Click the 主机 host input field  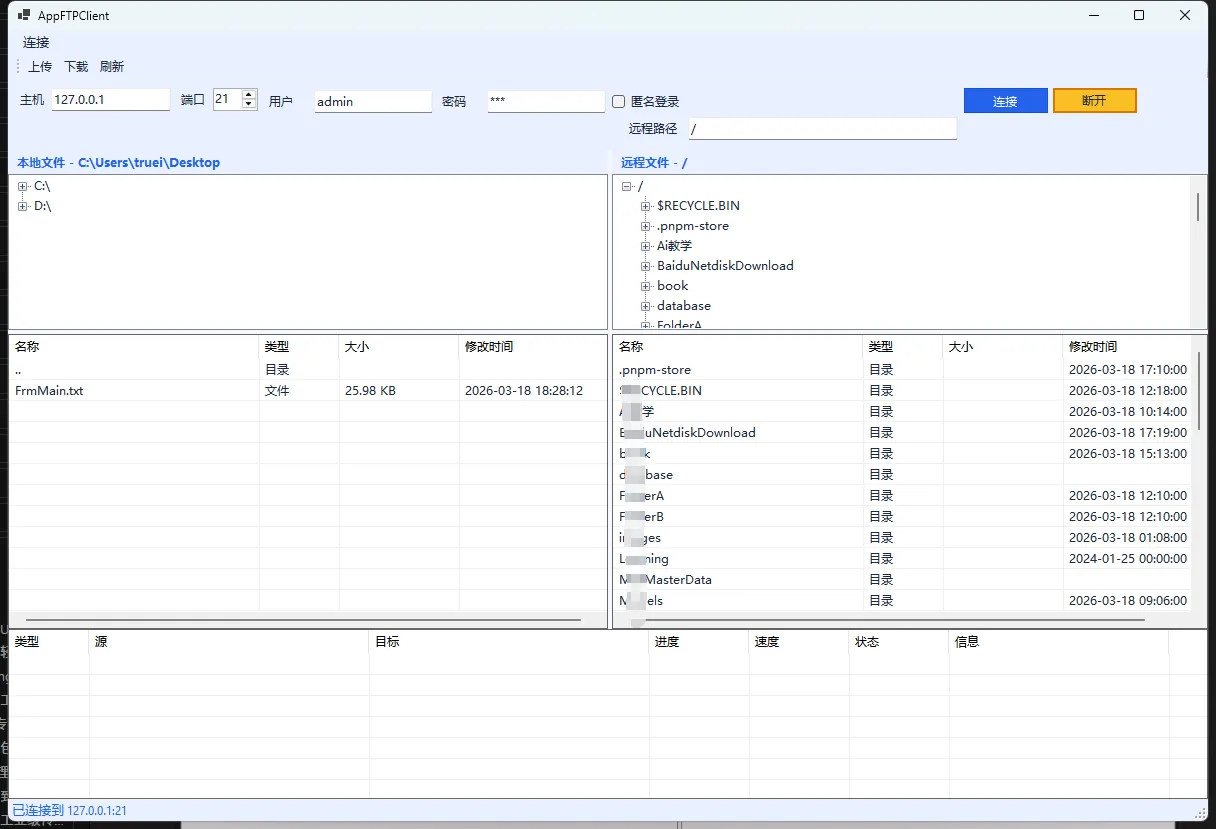coord(110,100)
